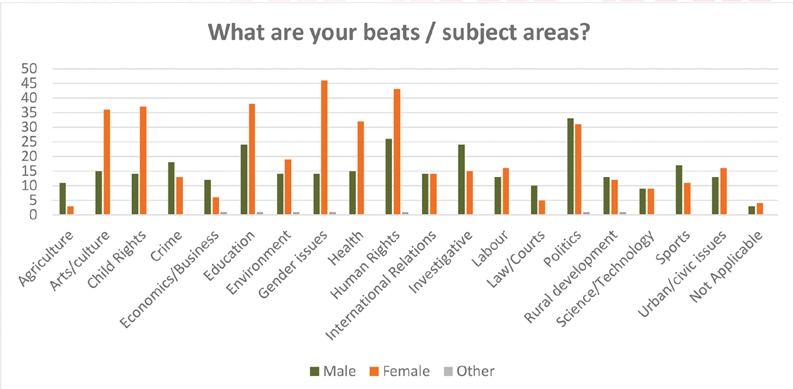Select the Female bar for Education
The height and width of the screenshot is (389, 793).
252,159
